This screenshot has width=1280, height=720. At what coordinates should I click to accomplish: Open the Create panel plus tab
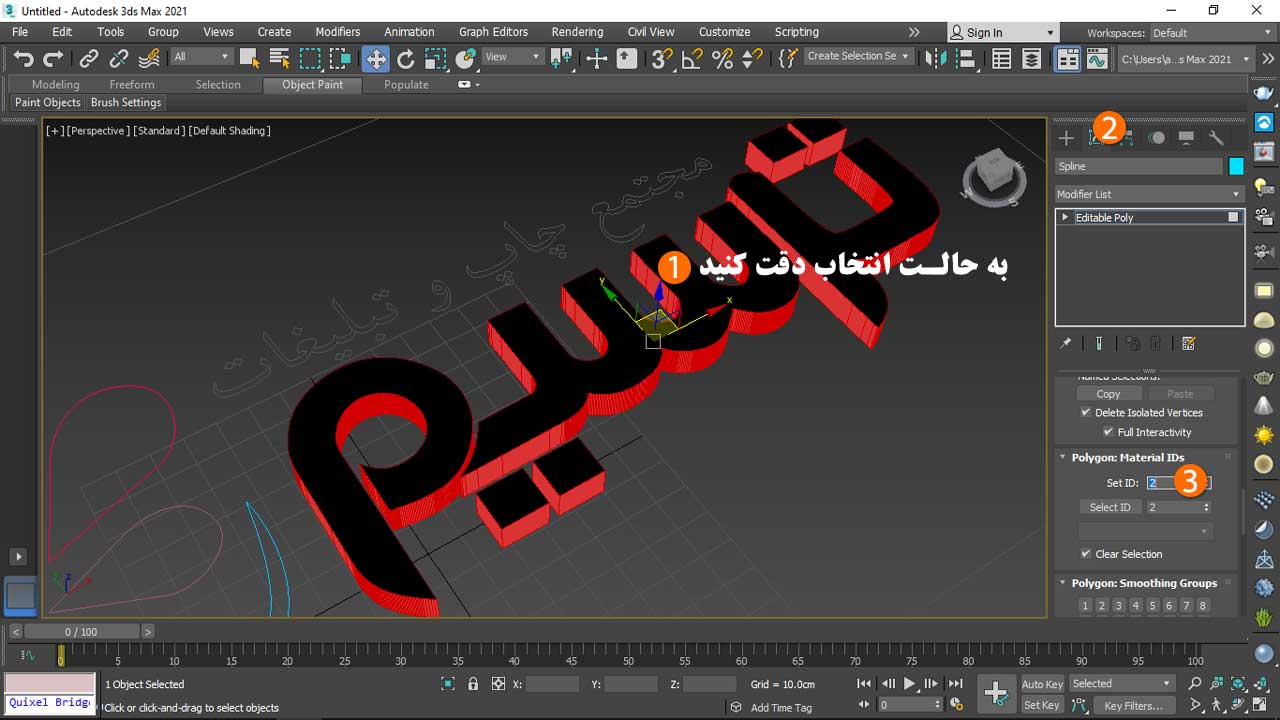click(x=1066, y=138)
